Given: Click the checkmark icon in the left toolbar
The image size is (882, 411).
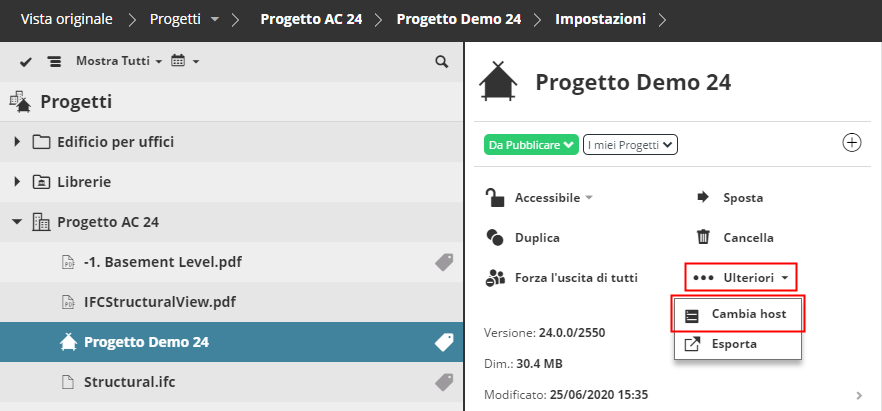Looking at the screenshot, I should (x=27, y=62).
